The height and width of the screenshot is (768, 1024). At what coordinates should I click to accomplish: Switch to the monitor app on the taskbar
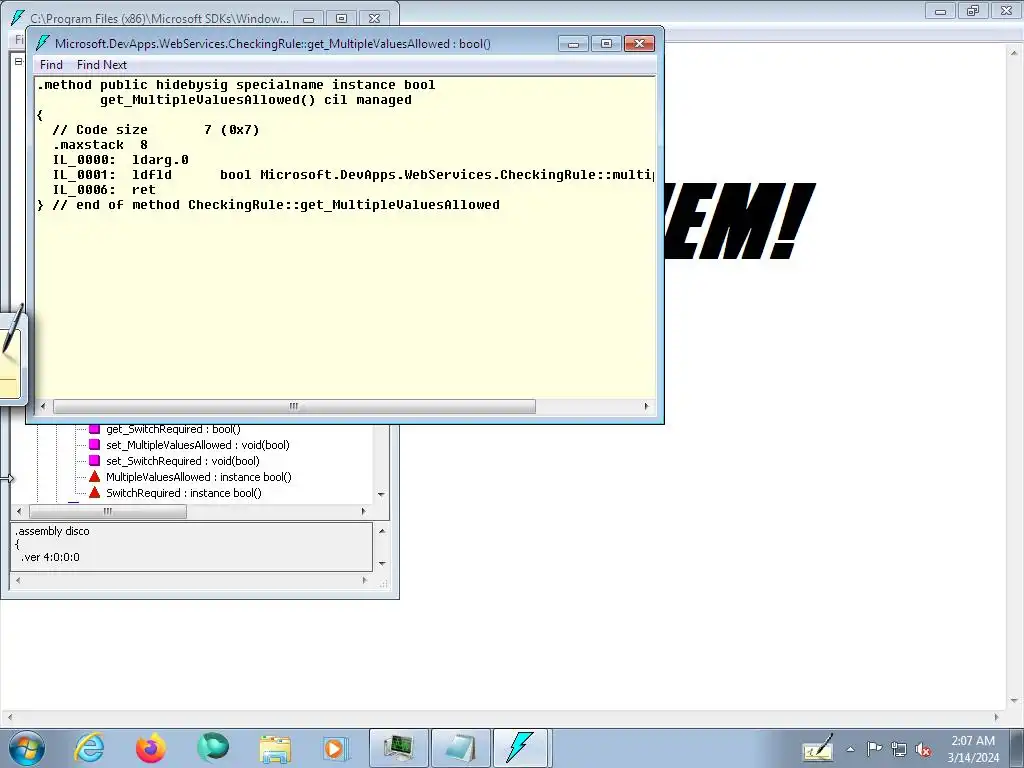[x=398, y=748]
